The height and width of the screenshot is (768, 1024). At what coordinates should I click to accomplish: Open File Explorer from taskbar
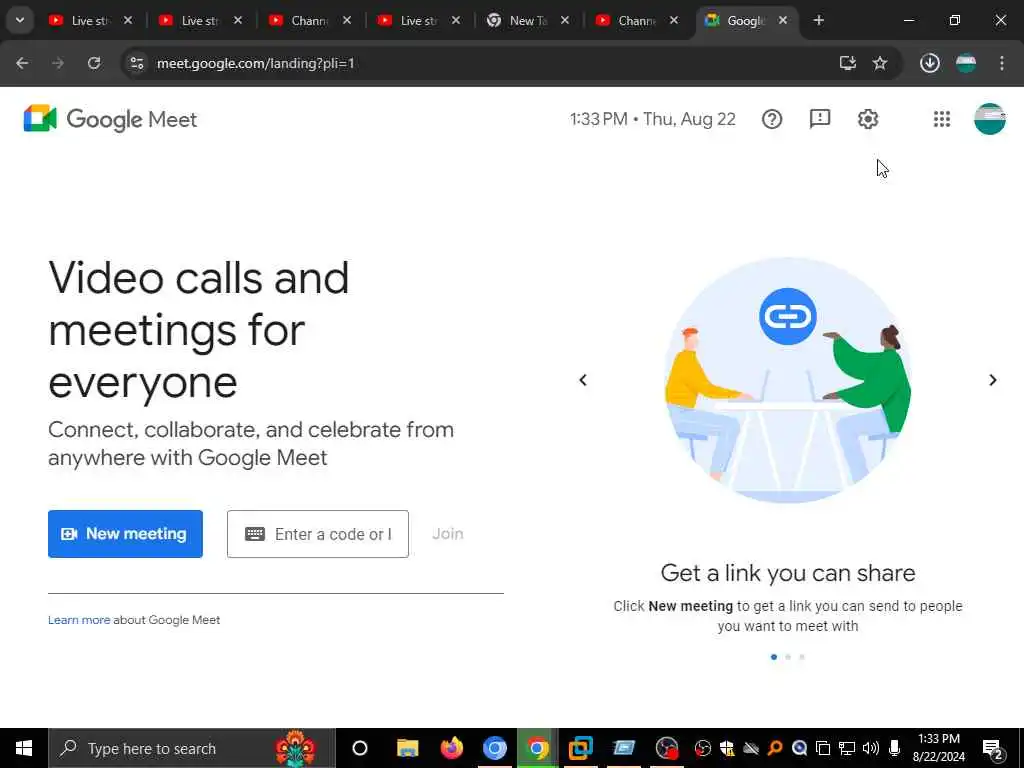point(408,748)
